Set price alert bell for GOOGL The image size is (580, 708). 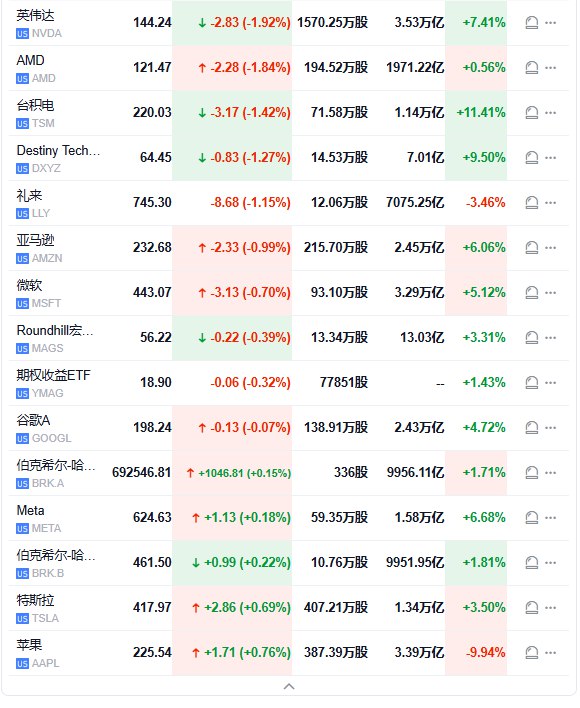(532, 428)
